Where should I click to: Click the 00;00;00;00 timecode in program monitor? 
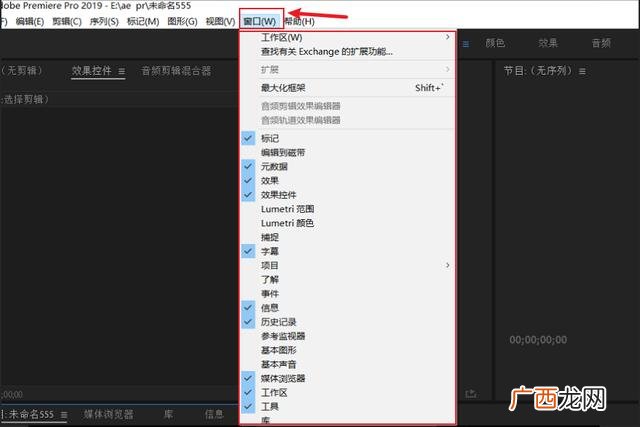tap(538, 340)
